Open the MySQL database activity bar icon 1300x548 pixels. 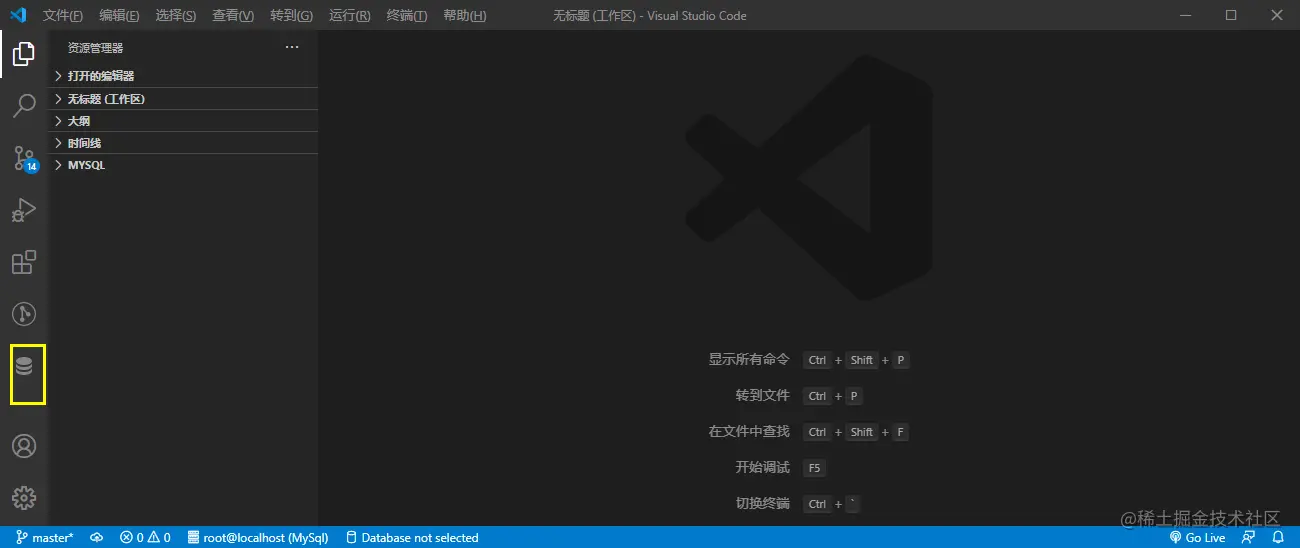click(x=24, y=366)
